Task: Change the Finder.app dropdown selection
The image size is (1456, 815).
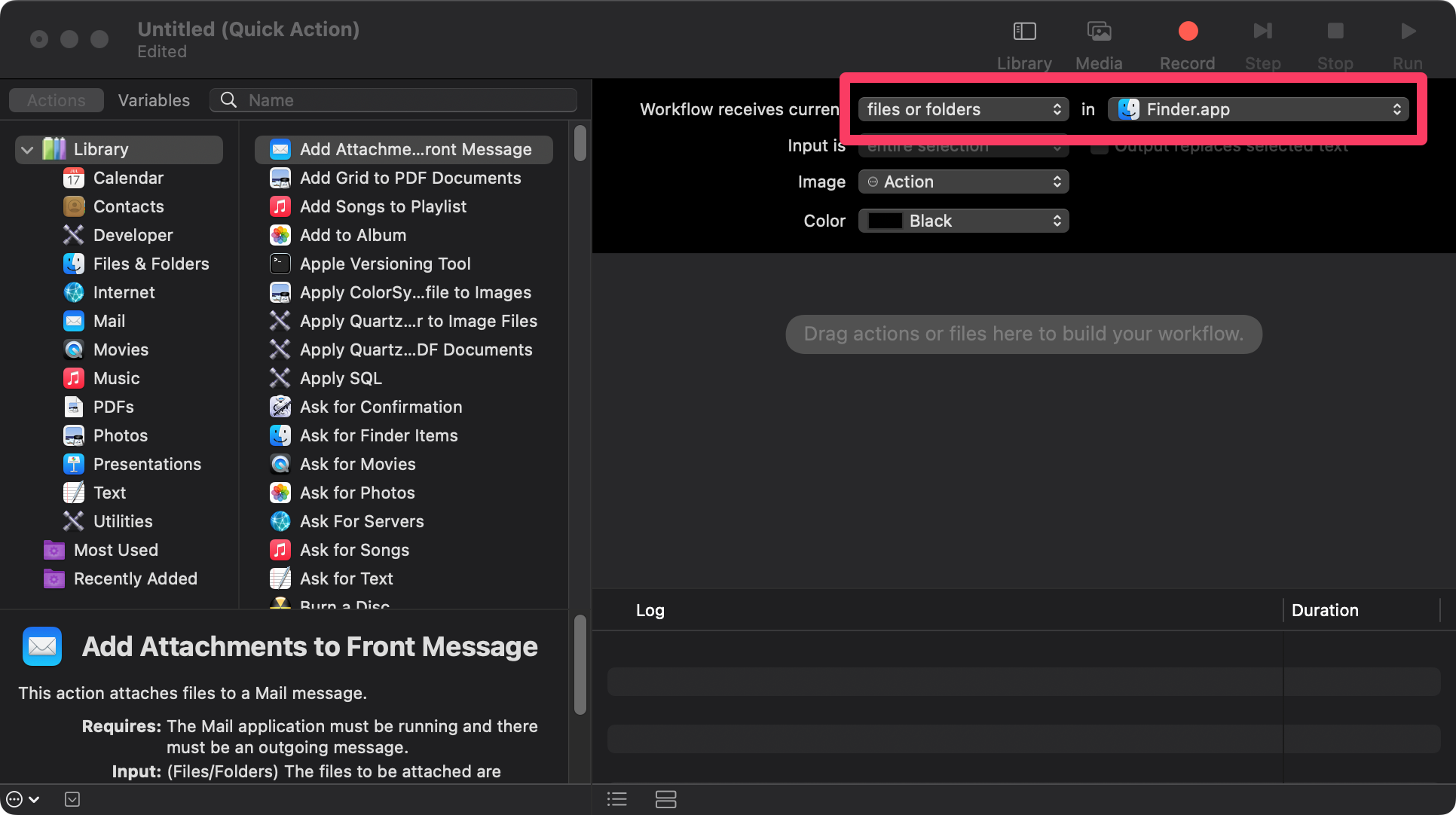Action: tap(1257, 109)
